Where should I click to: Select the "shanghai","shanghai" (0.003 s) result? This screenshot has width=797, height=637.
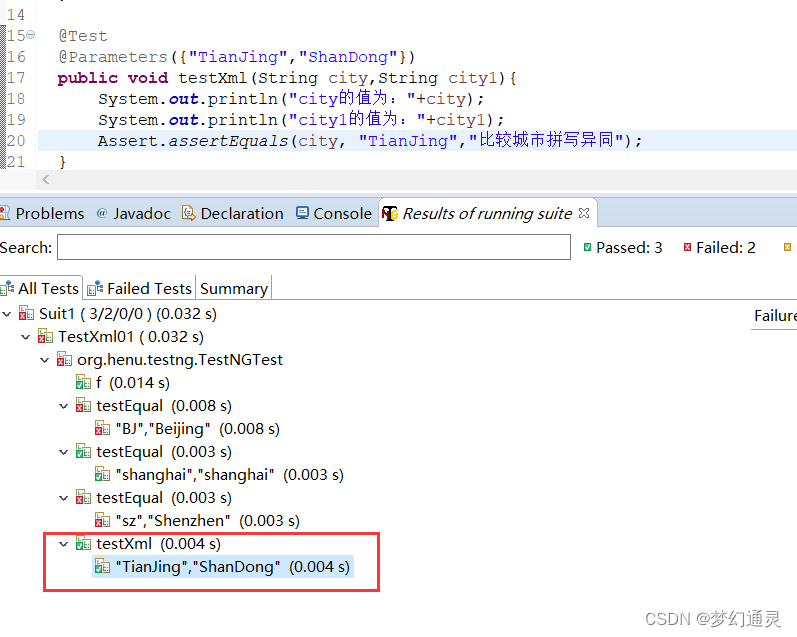[230, 474]
